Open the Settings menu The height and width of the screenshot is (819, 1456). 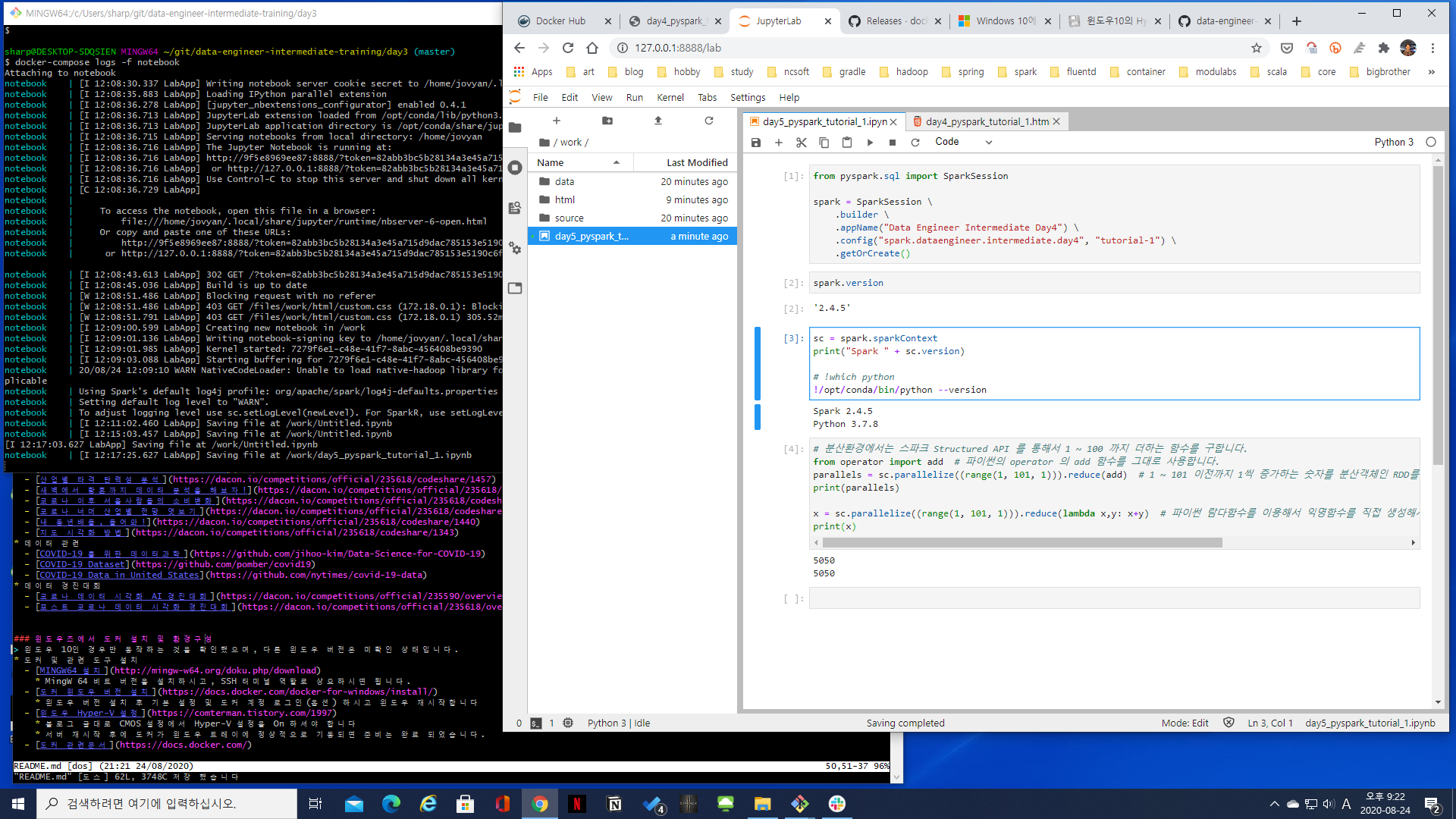[x=747, y=97]
